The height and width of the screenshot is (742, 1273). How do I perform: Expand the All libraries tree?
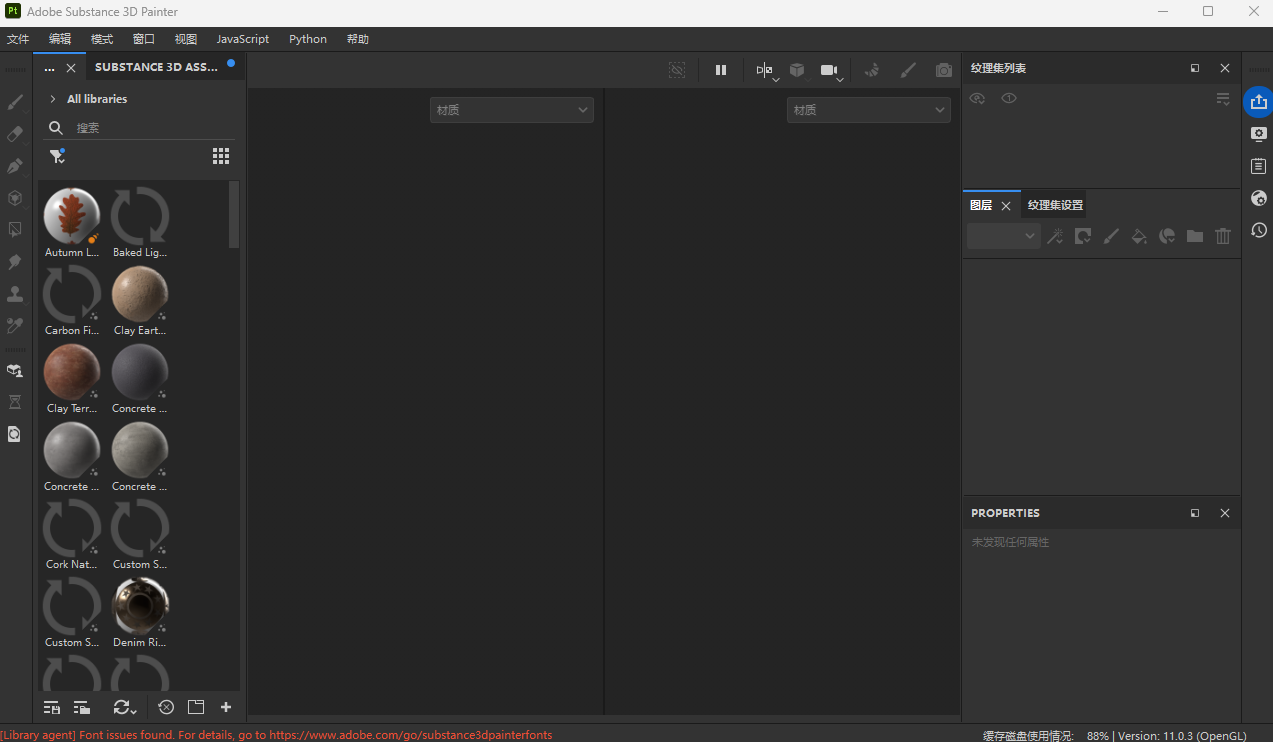[x=53, y=99]
